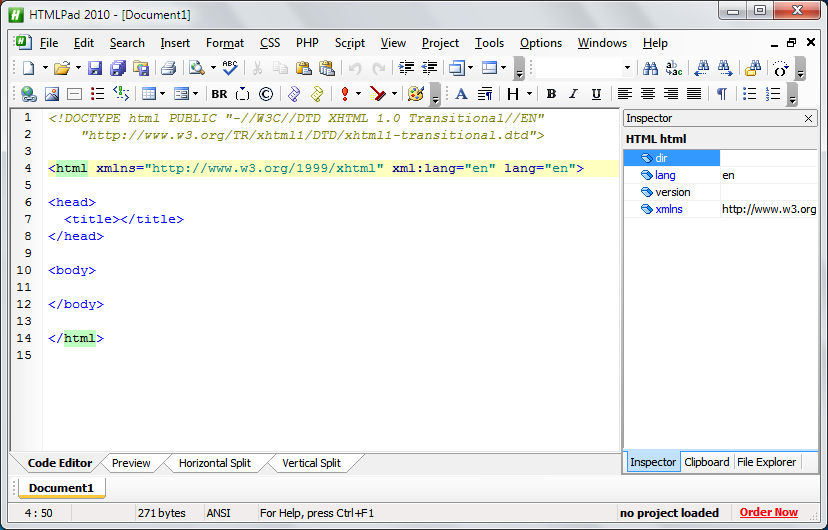828x530 pixels.
Task: Center align text
Action: [647, 94]
